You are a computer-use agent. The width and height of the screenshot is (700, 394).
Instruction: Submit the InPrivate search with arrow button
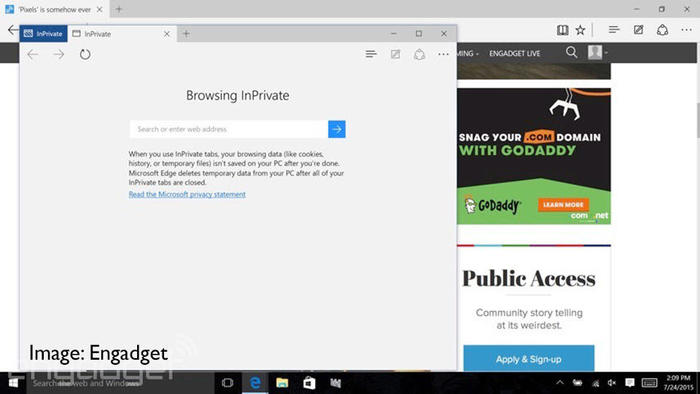[337, 129]
